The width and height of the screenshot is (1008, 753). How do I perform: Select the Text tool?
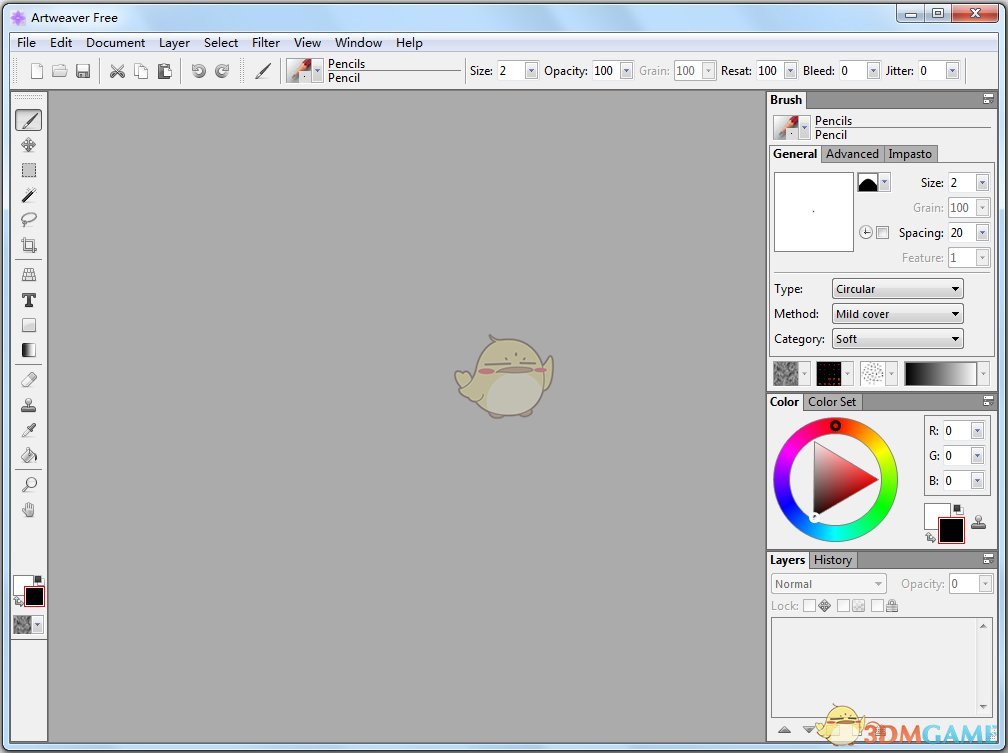[x=28, y=300]
